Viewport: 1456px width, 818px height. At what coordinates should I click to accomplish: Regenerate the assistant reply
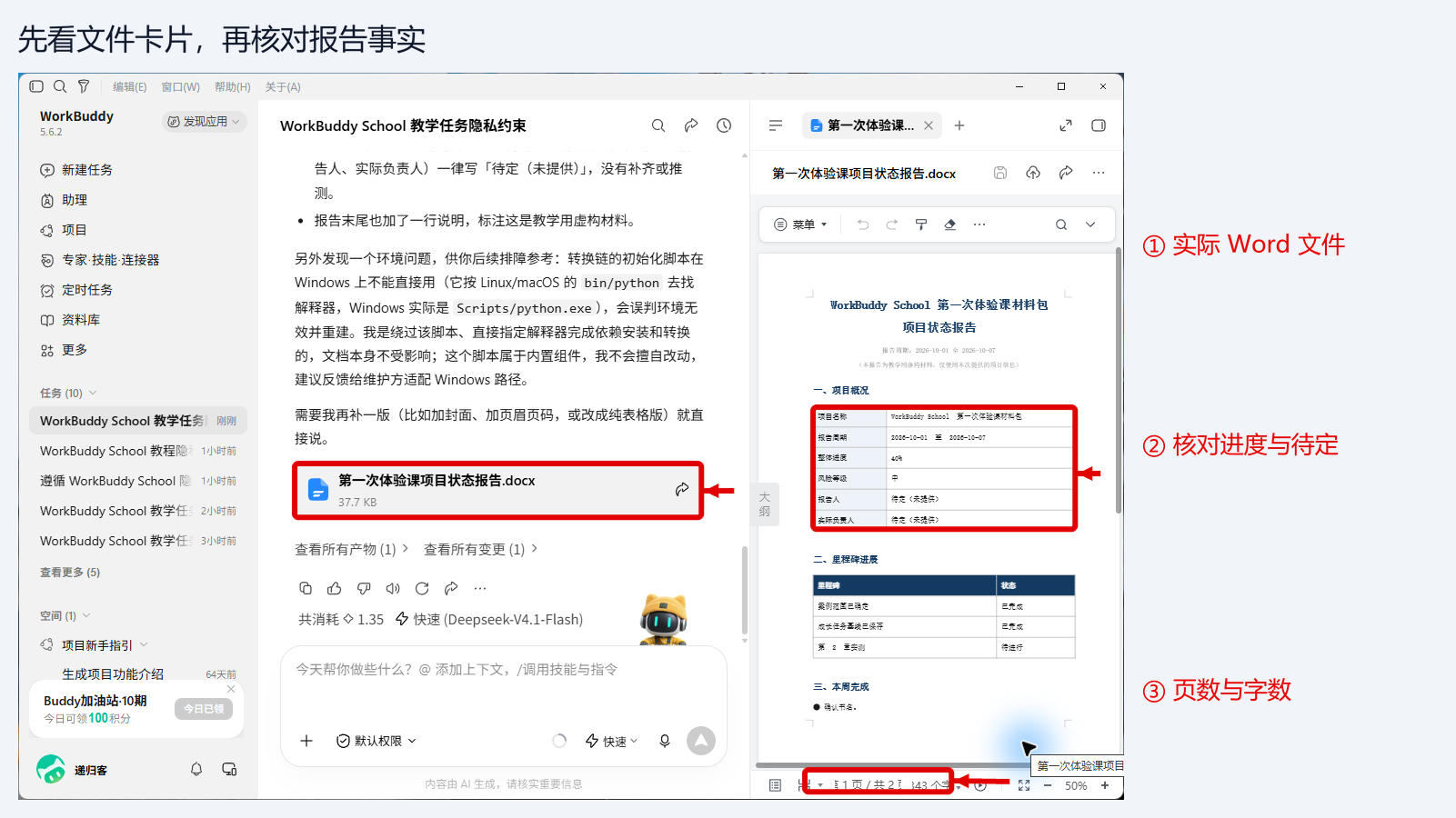pyautogui.click(x=422, y=588)
